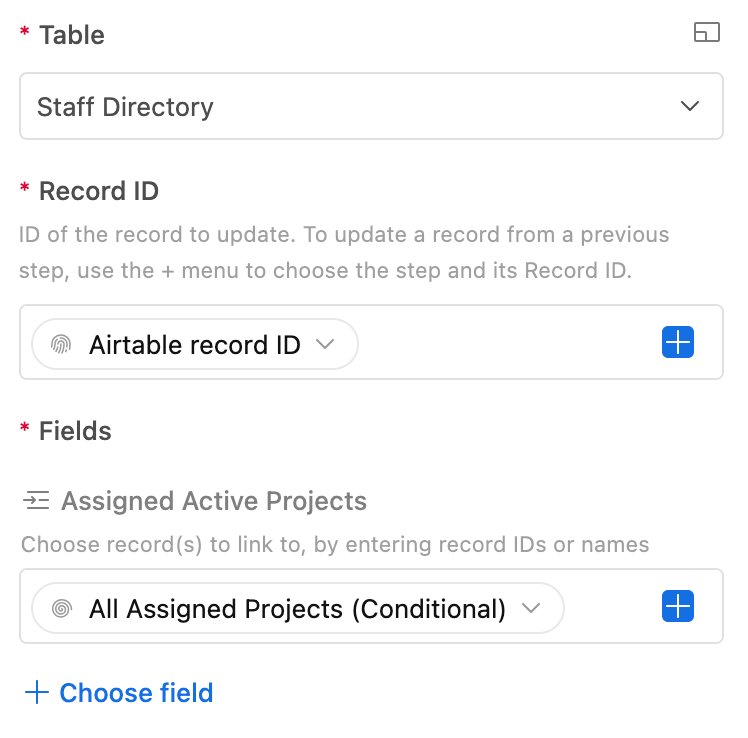
Task: Click the expand panel icon beside Table
Action: 706,32
